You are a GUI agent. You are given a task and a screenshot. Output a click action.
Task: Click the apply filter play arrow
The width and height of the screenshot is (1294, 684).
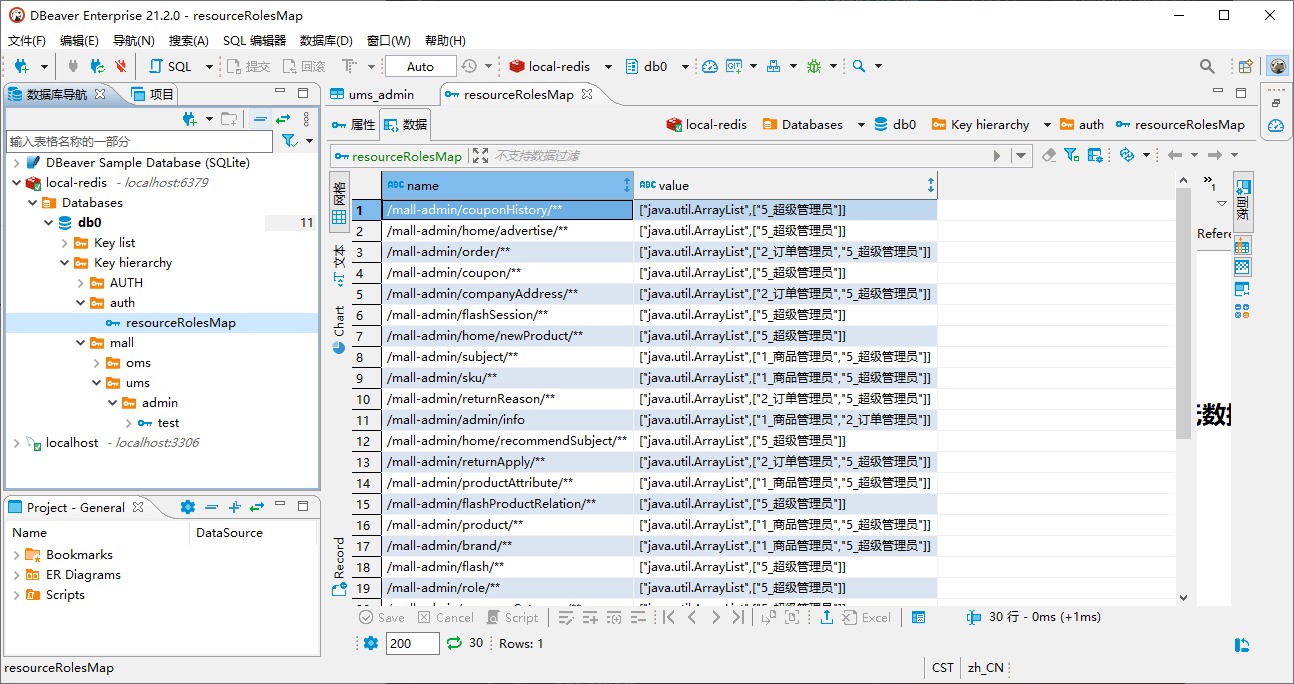(x=997, y=156)
